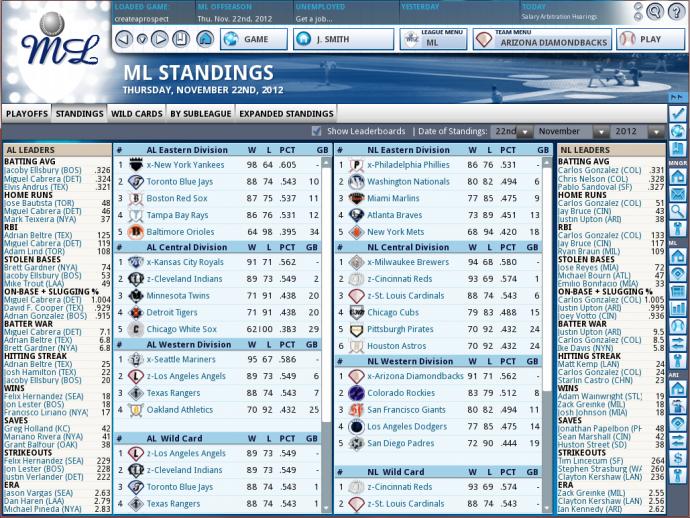Click the ML section wrench icon
The width and height of the screenshot is (690, 518).
678,360
